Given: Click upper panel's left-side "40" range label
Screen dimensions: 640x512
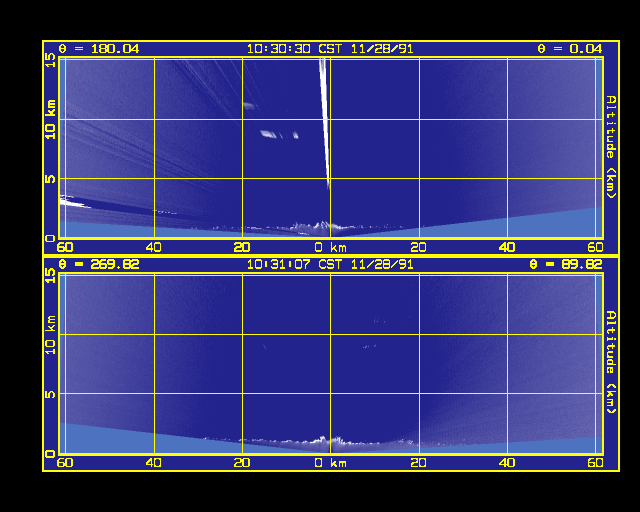Looking at the screenshot, I should click(154, 247).
